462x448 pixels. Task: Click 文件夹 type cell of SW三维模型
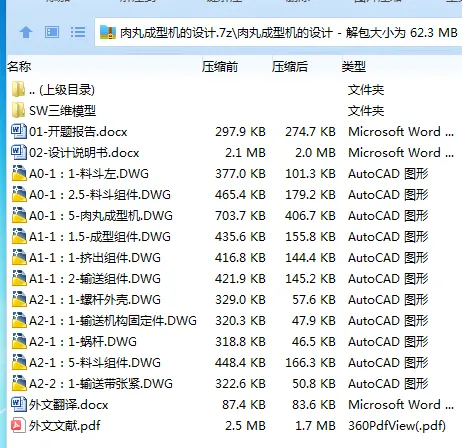[366, 111]
